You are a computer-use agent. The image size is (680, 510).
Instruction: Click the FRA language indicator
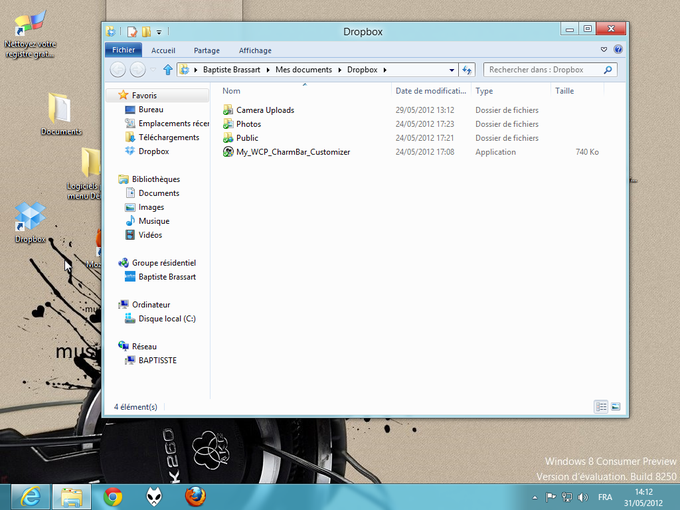click(x=605, y=497)
